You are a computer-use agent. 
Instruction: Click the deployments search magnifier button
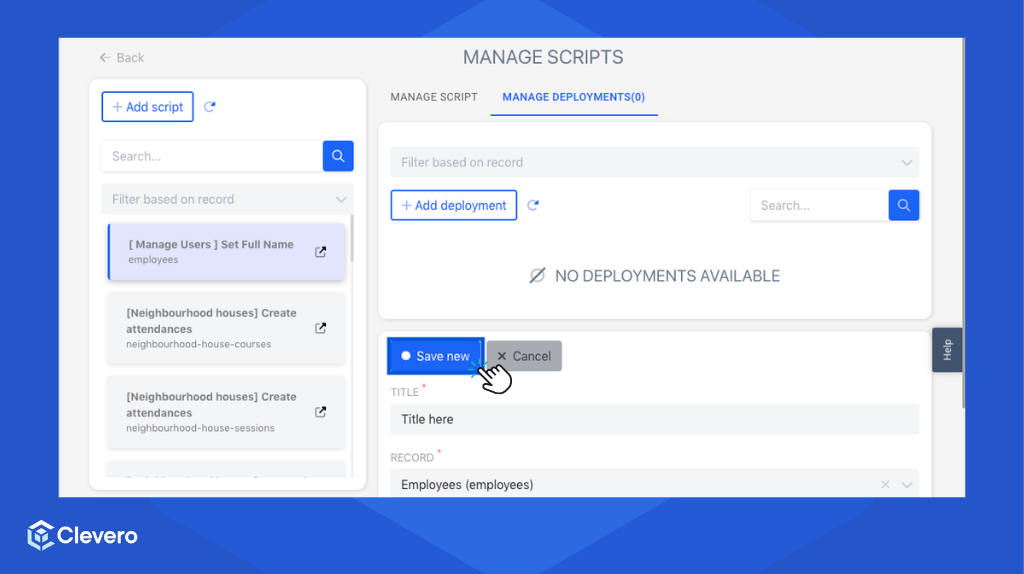(904, 205)
